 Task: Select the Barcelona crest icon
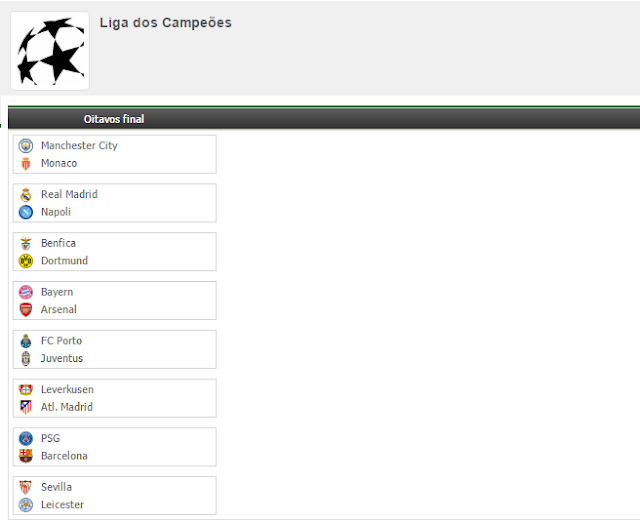(26, 456)
